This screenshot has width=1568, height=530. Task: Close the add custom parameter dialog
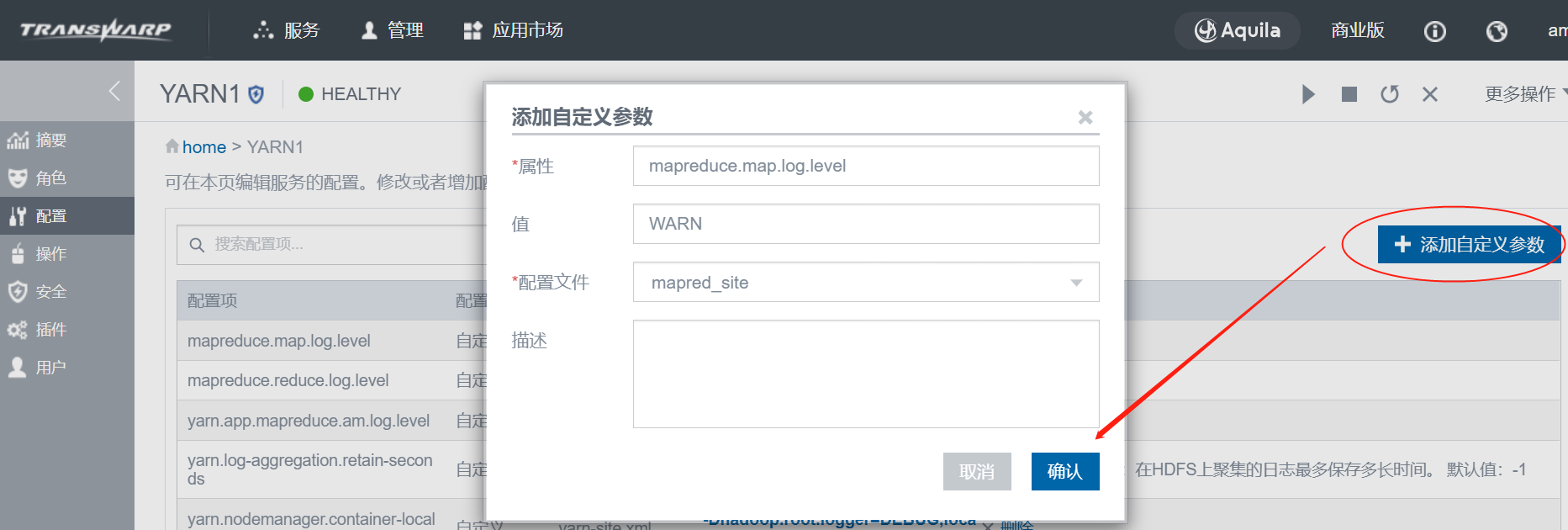point(1085,118)
